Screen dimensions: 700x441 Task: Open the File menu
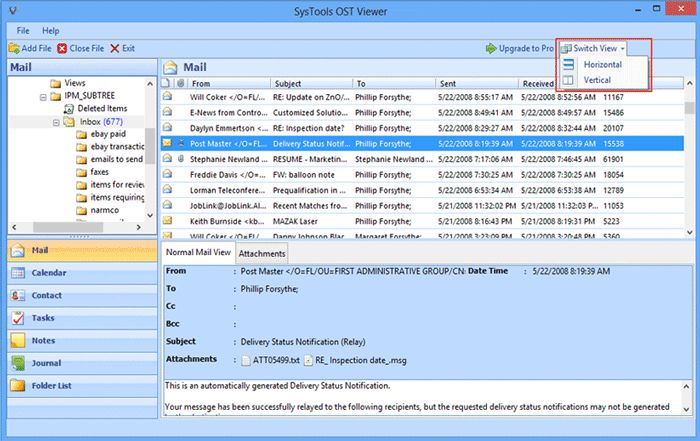[x=23, y=31]
